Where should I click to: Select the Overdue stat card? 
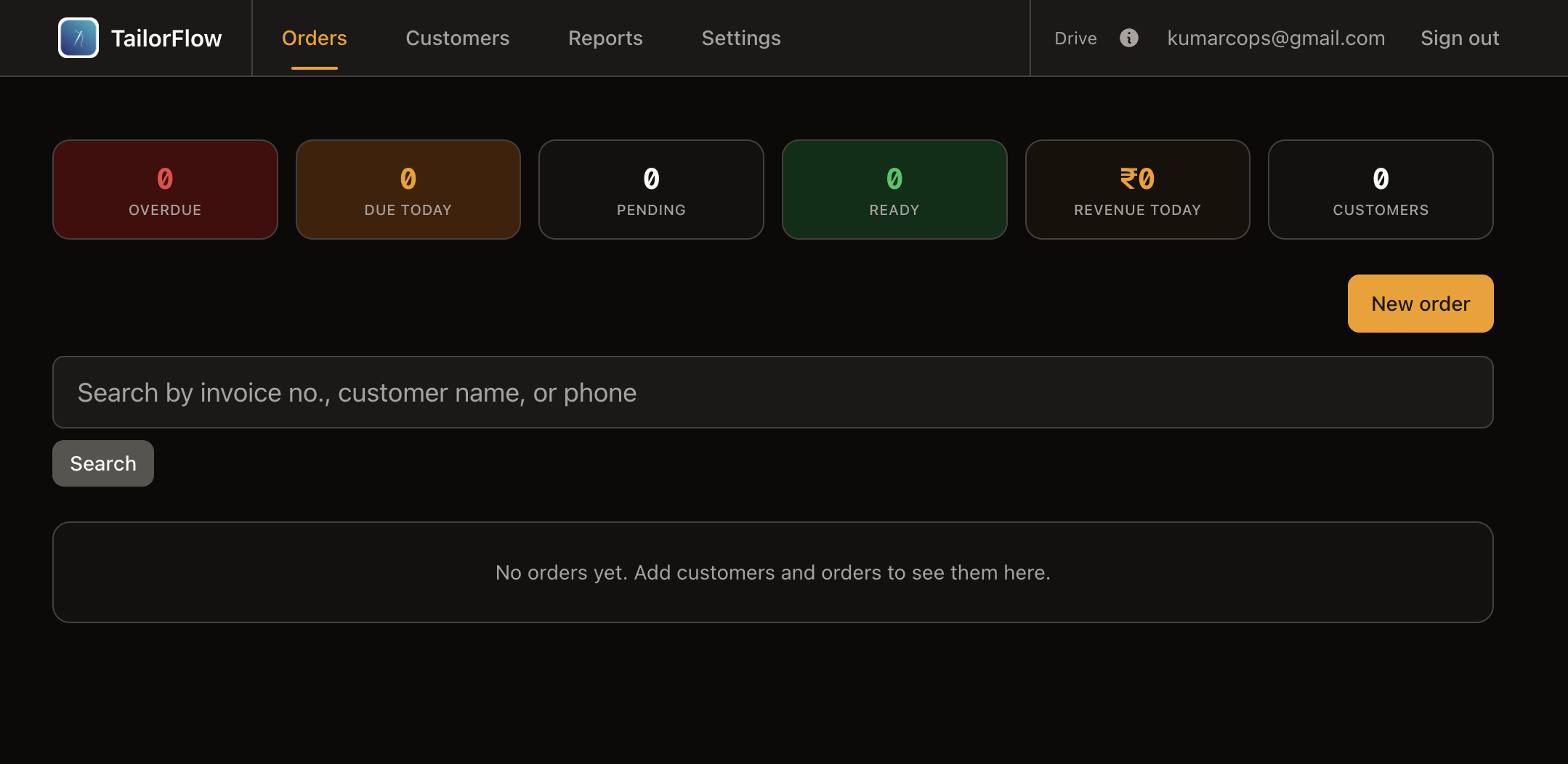[x=165, y=190]
